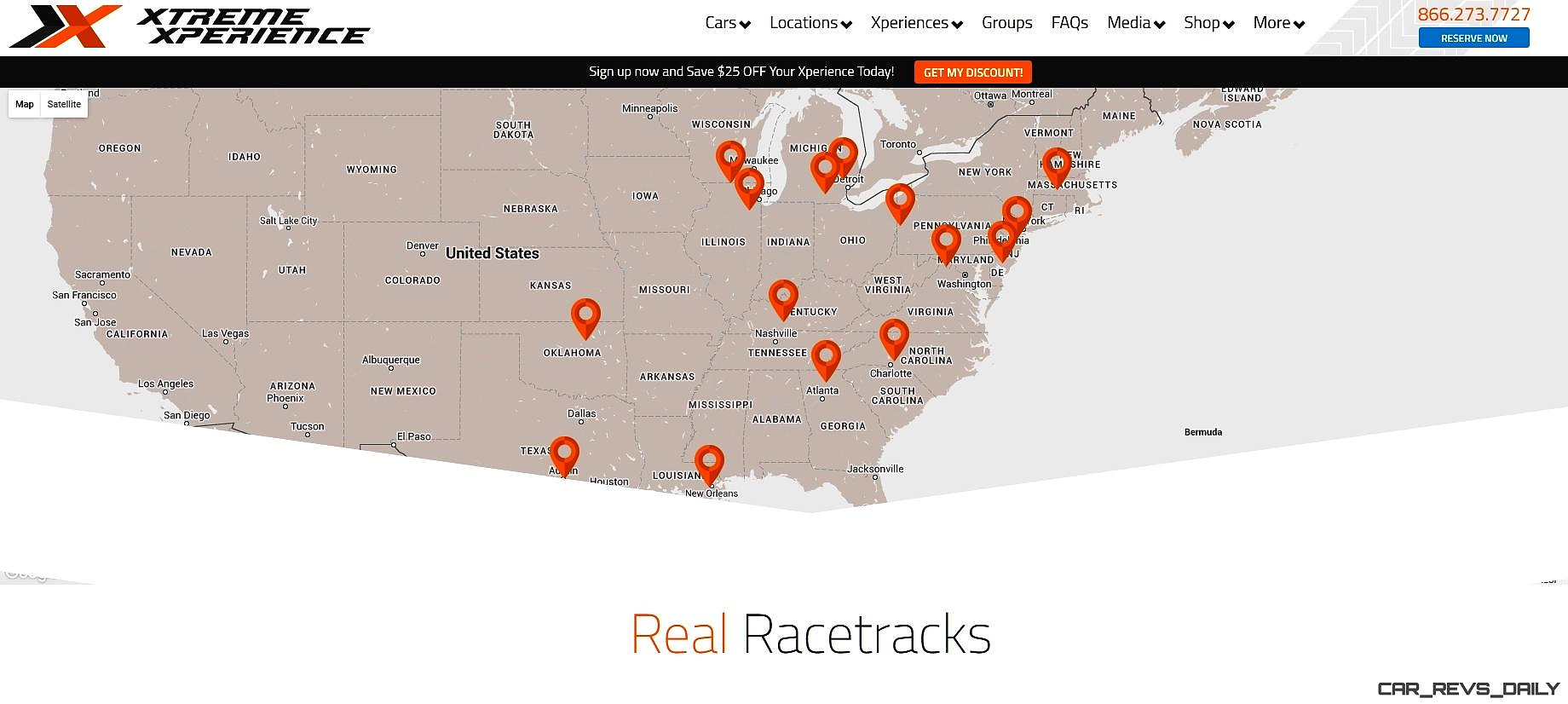This screenshot has height=704, width=1568.
Task: Click the Denver city label
Action: click(423, 245)
